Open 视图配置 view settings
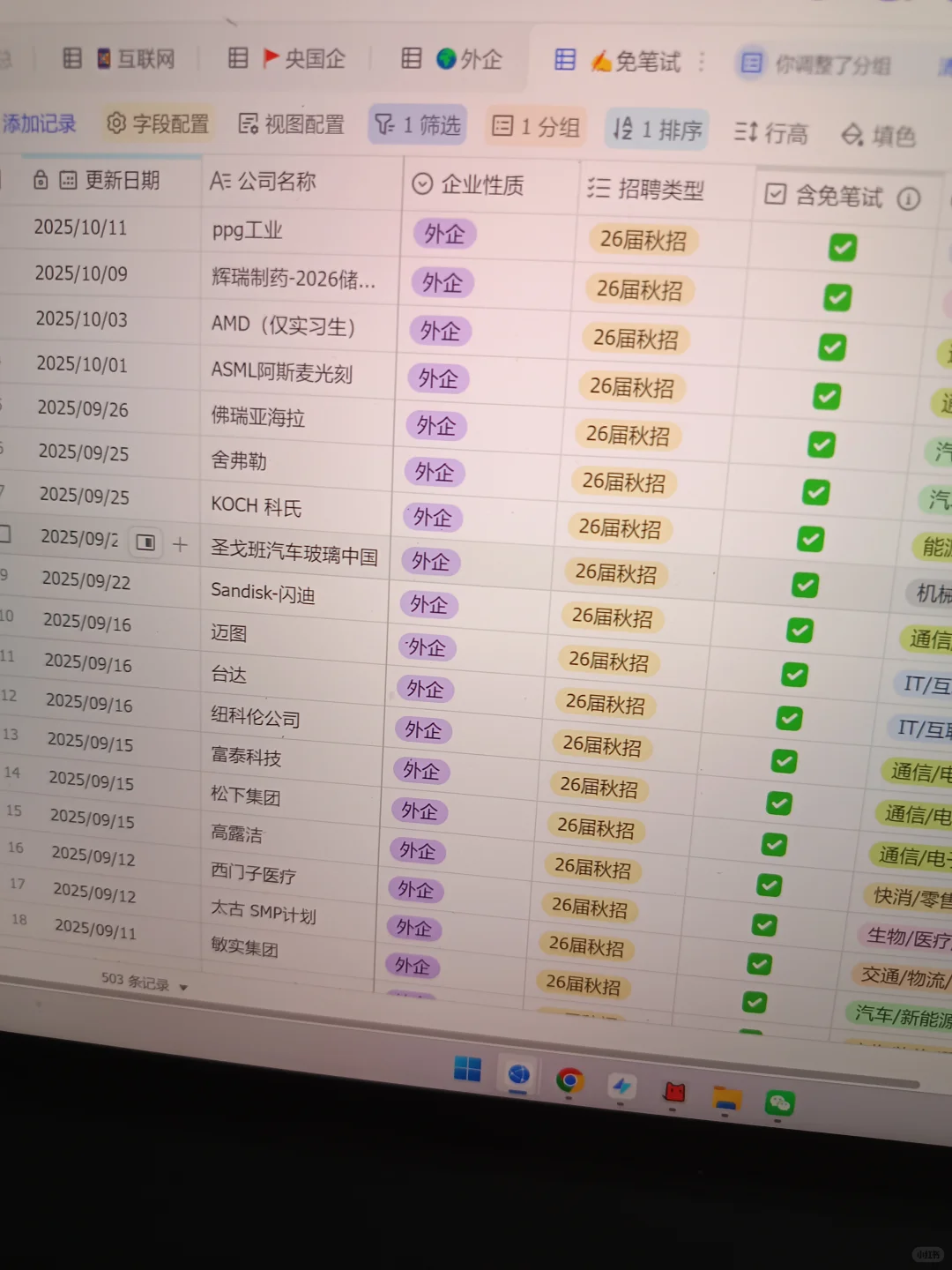Viewport: 952px width, 1270px height. (x=291, y=124)
